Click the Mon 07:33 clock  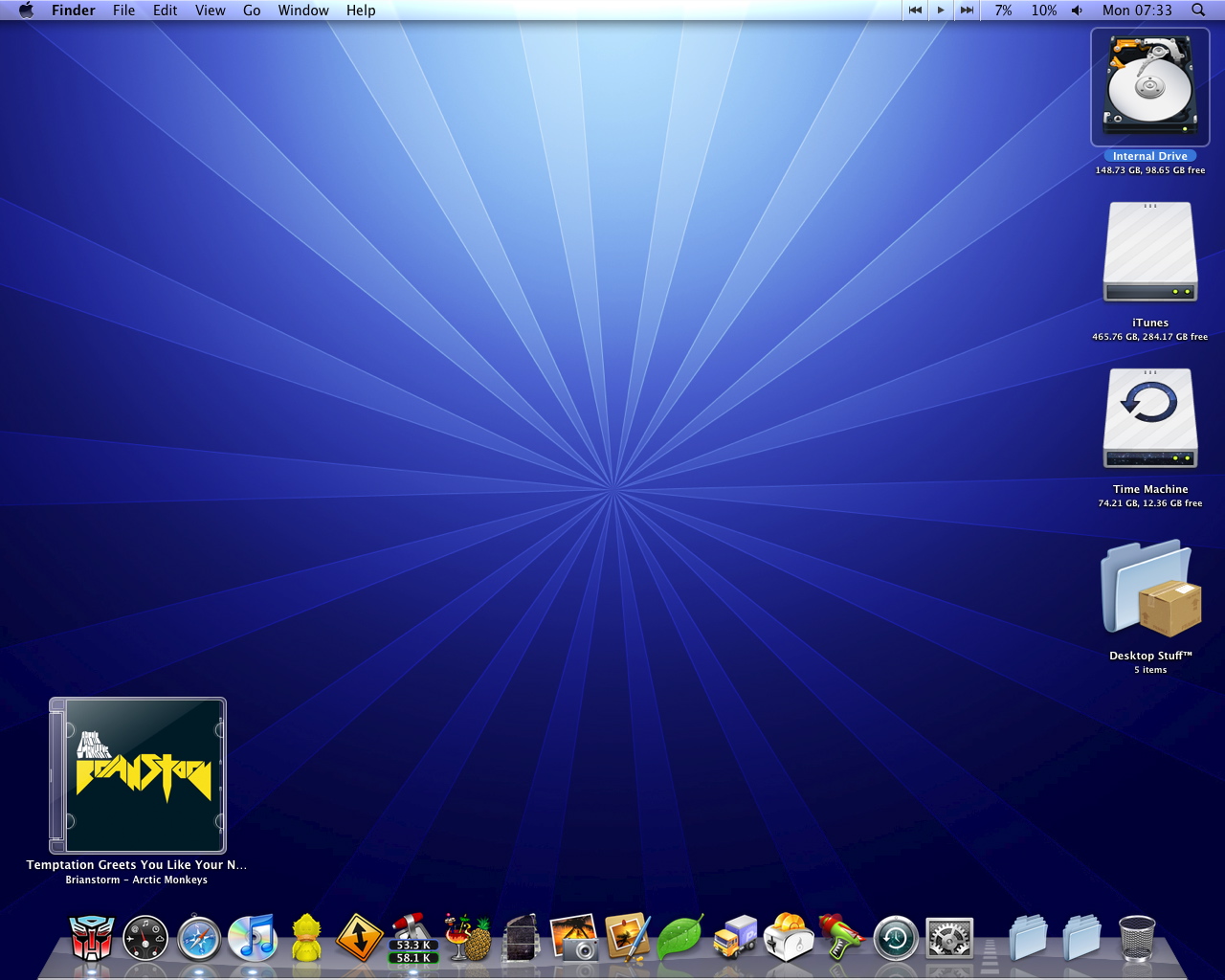click(1137, 10)
